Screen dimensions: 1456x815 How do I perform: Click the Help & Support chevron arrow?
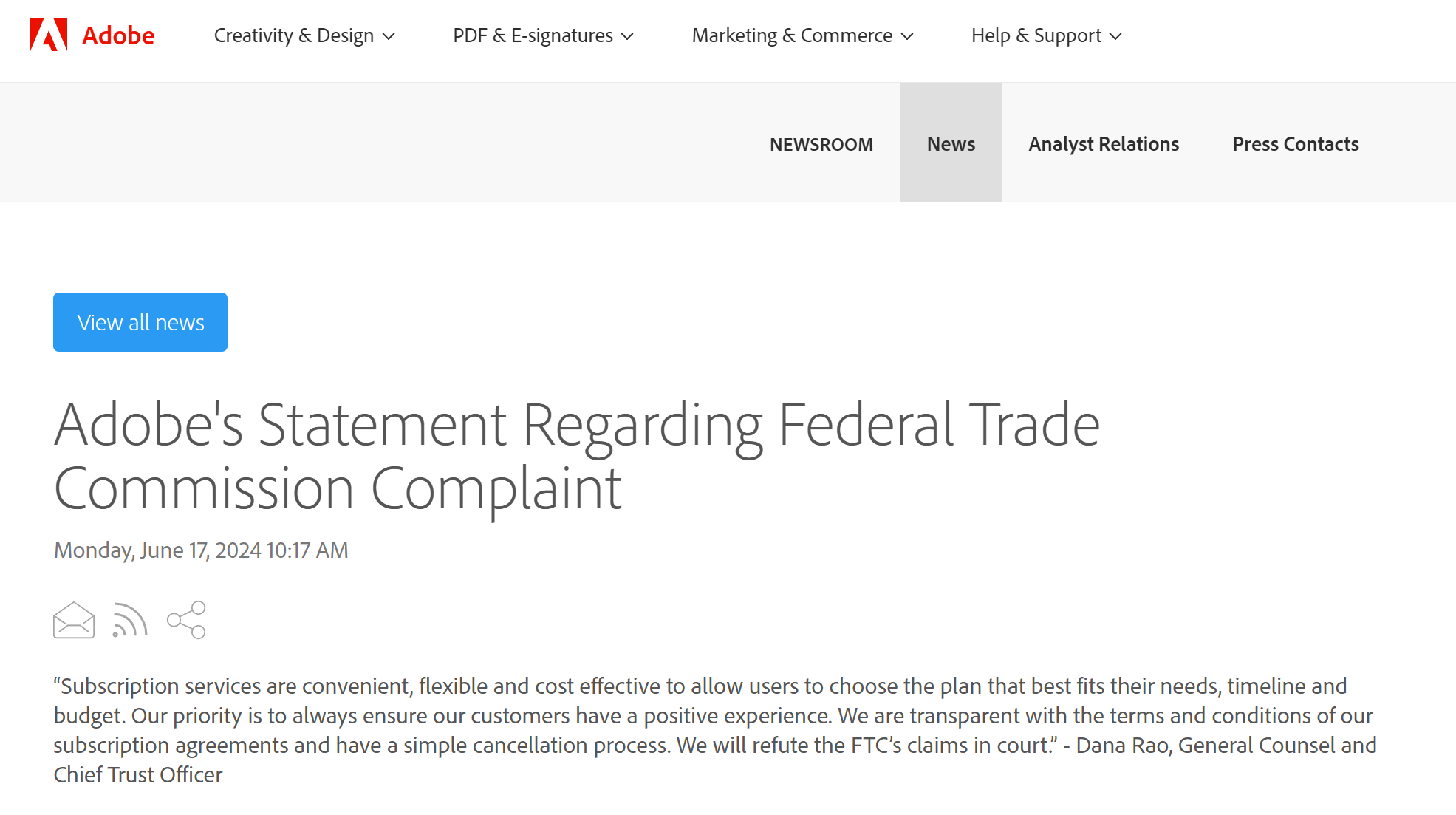coord(1115,36)
